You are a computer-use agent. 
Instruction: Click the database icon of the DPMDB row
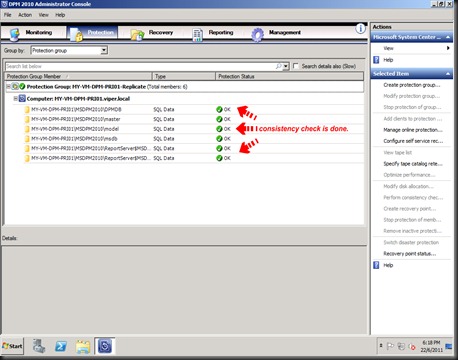27,109
